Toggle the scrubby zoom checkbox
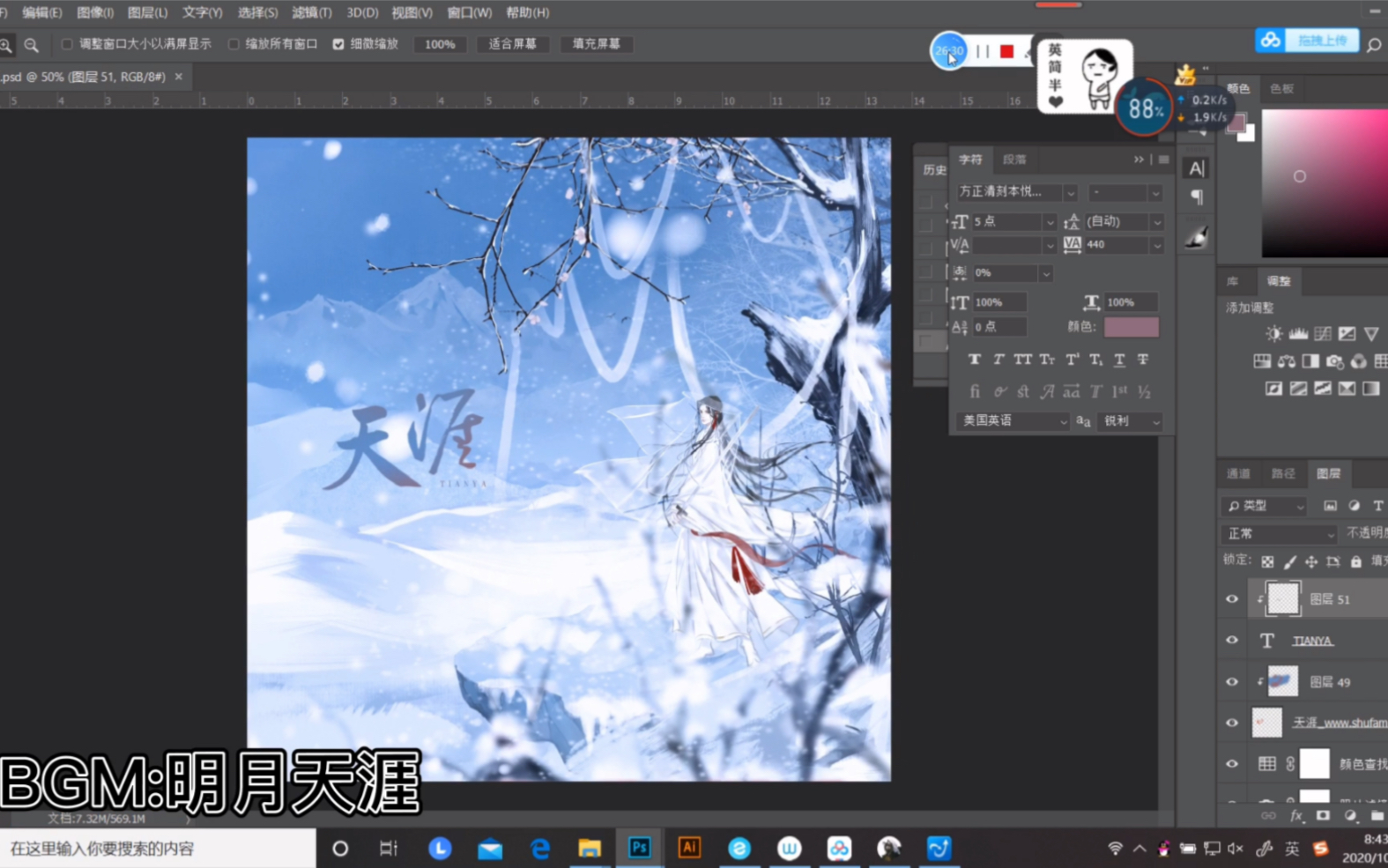The image size is (1388, 868). pos(338,44)
